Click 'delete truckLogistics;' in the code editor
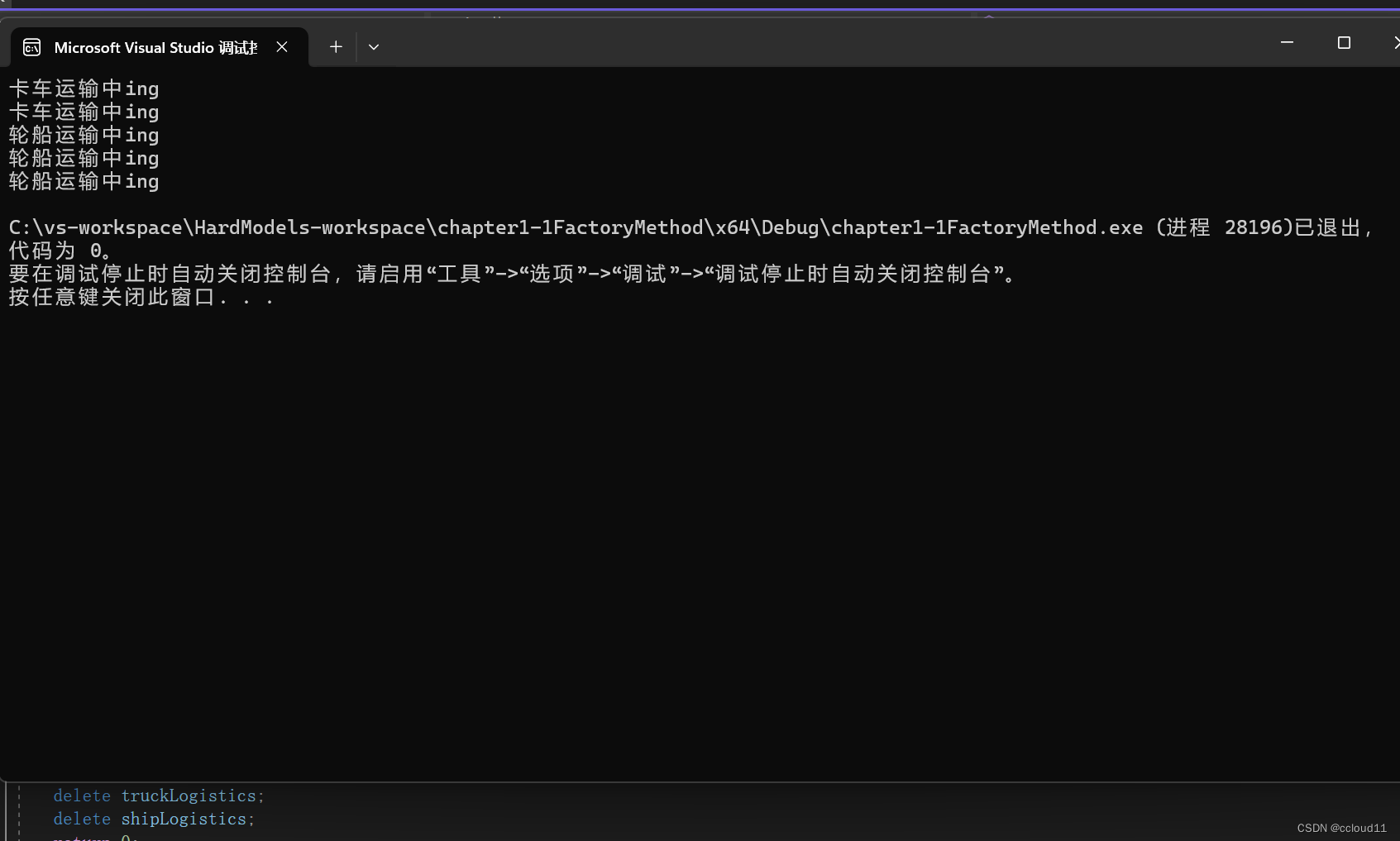The height and width of the screenshot is (841, 1400). click(x=159, y=796)
